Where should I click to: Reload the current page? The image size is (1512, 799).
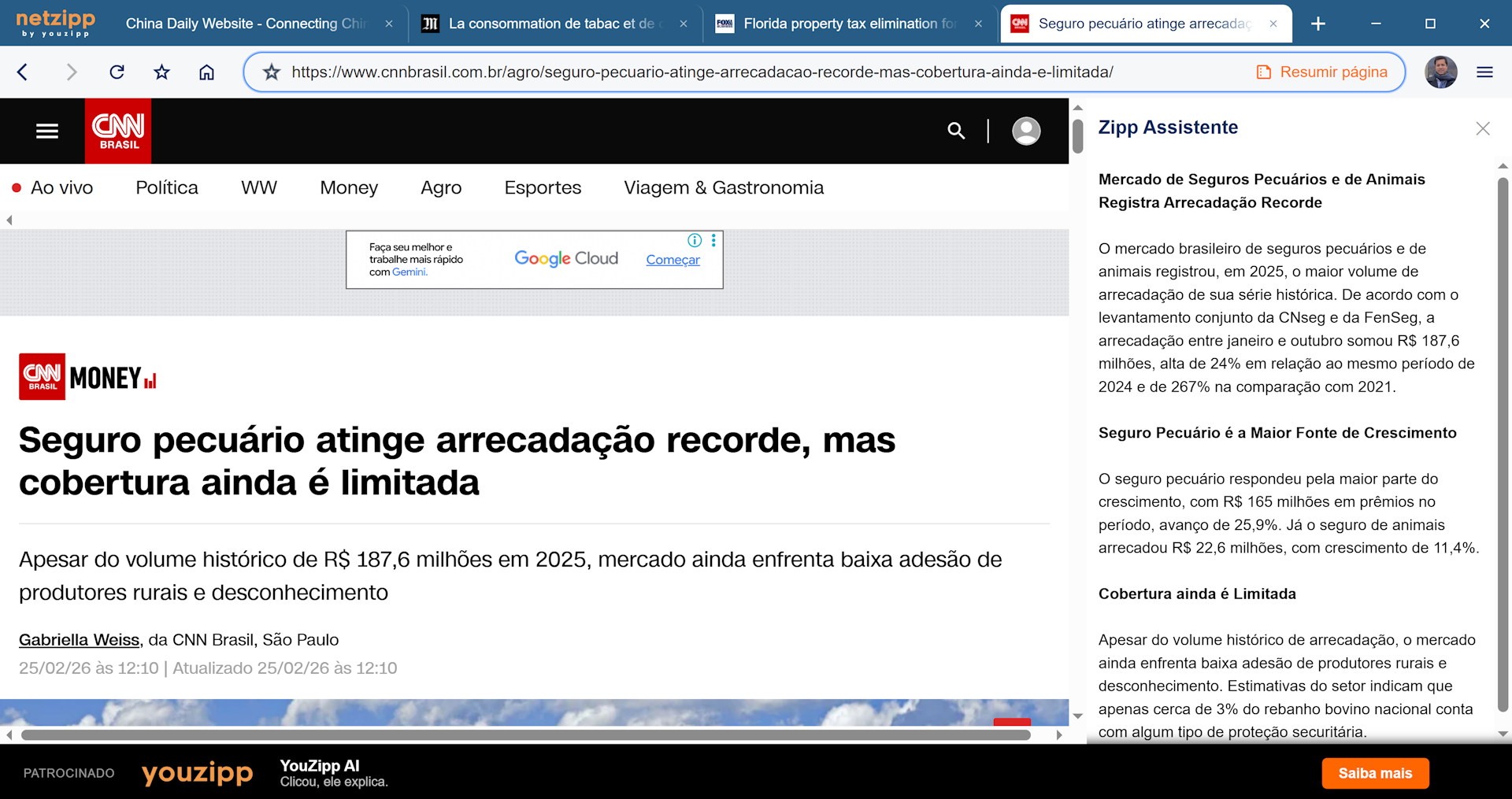[x=117, y=72]
